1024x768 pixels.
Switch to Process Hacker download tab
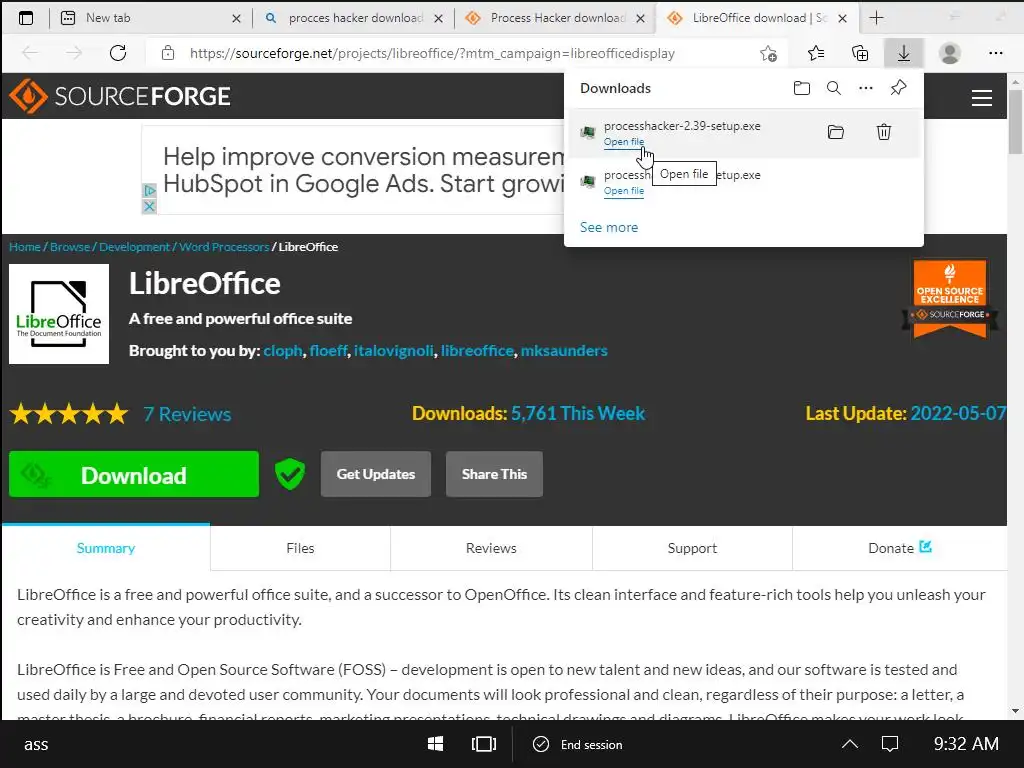(554, 18)
